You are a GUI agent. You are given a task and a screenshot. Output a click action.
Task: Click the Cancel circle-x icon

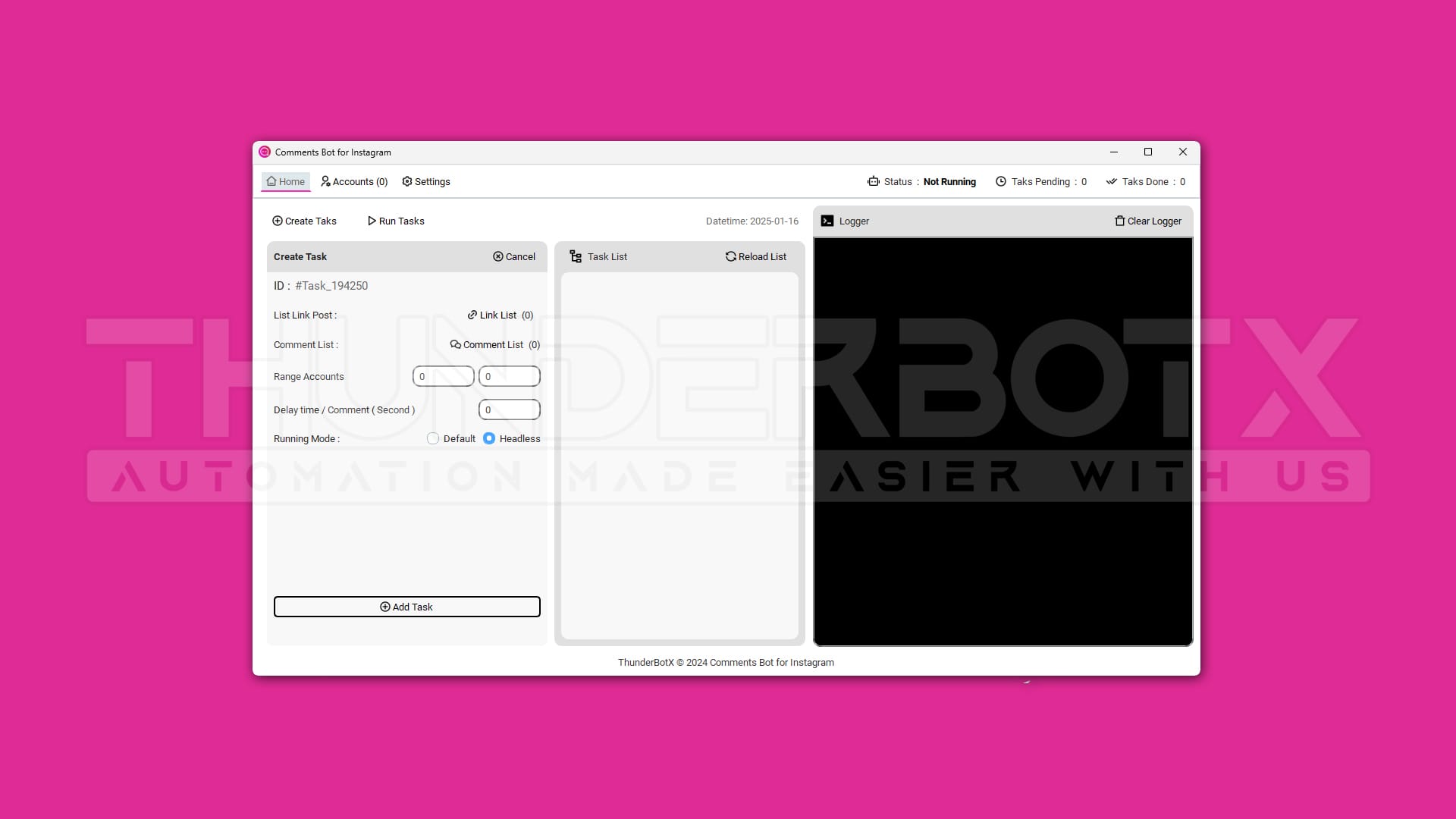[x=498, y=256]
